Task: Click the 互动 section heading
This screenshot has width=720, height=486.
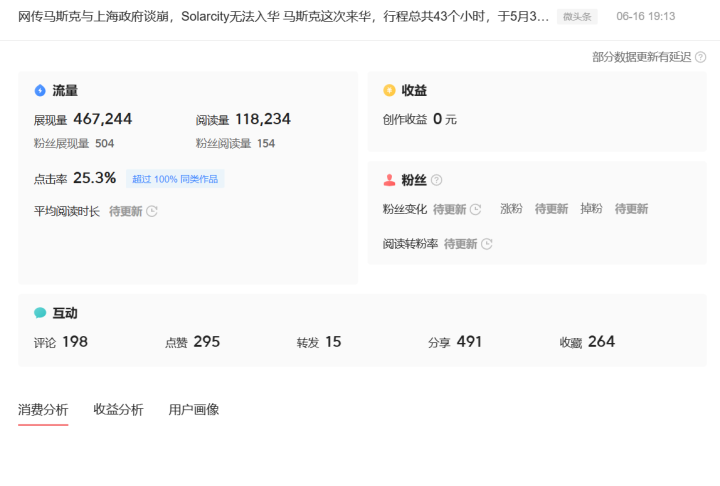Action: [x=65, y=313]
